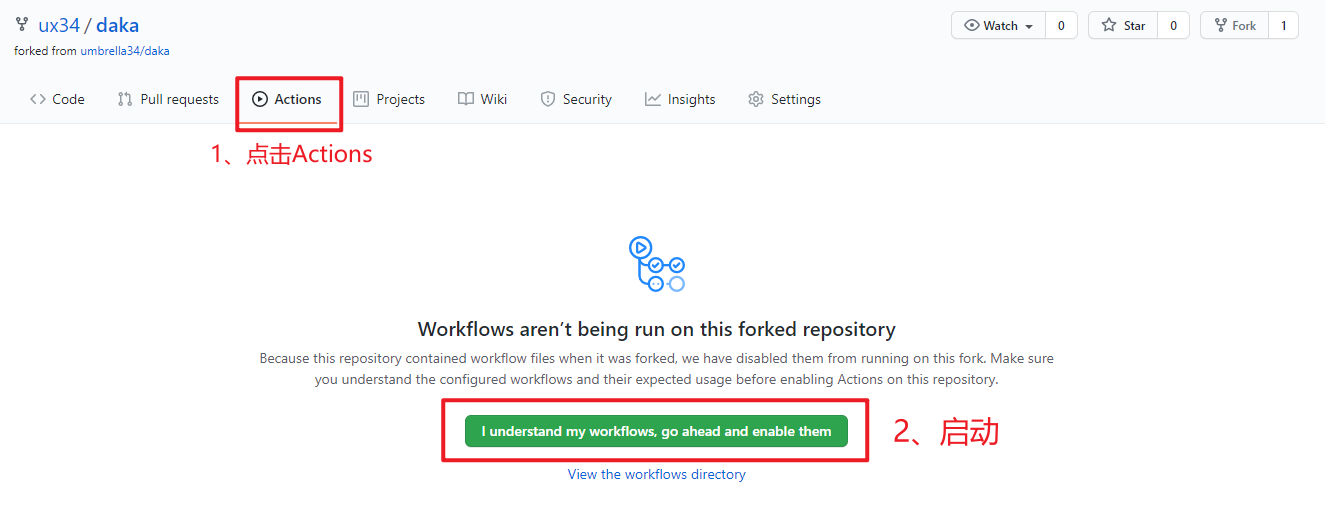Enable workflows with the green button

coord(656,431)
